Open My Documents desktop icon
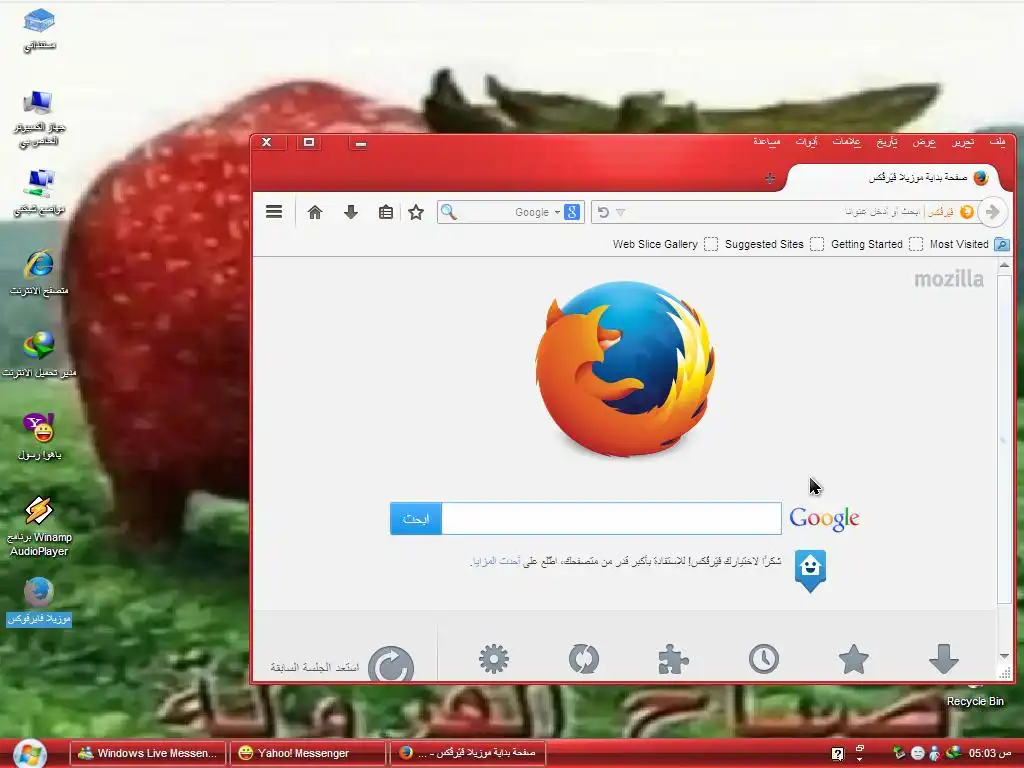This screenshot has height=768, width=1024. pyautogui.click(x=39, y=29)
